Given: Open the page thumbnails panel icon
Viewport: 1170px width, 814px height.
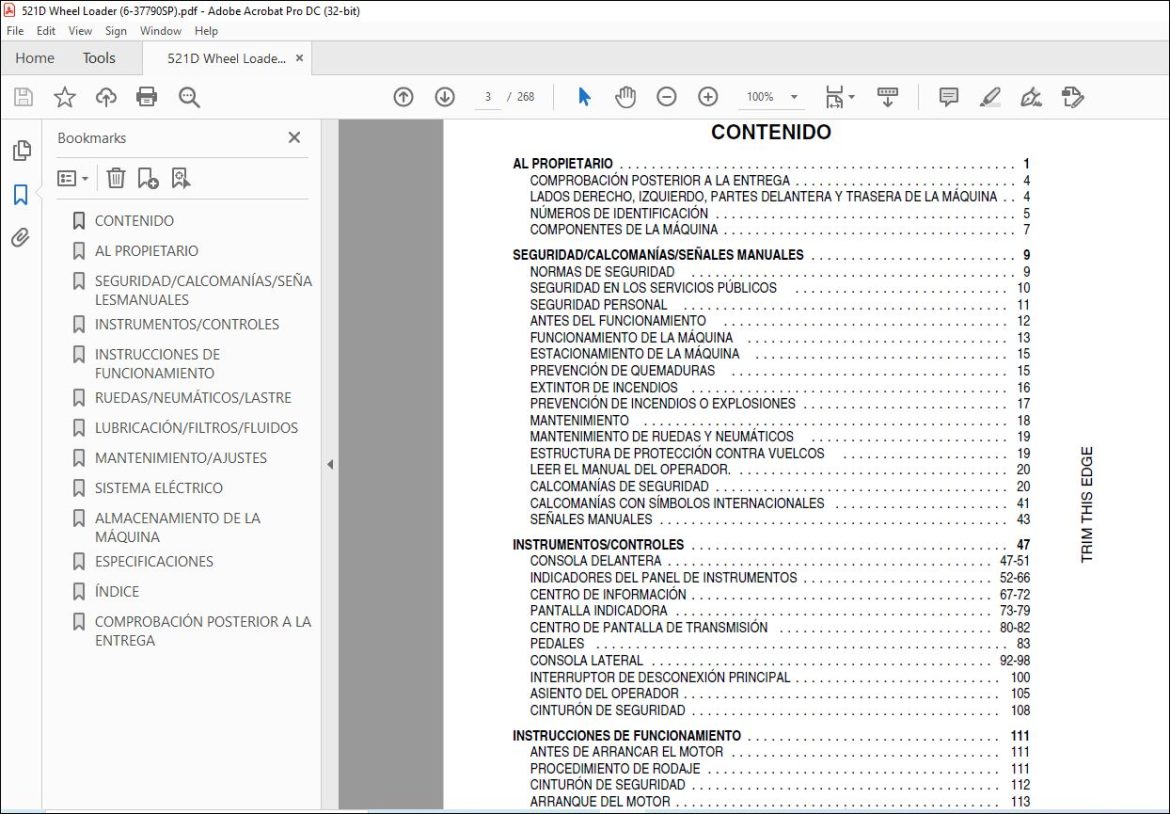Looking at the screenshot, I should coord(22,151).
